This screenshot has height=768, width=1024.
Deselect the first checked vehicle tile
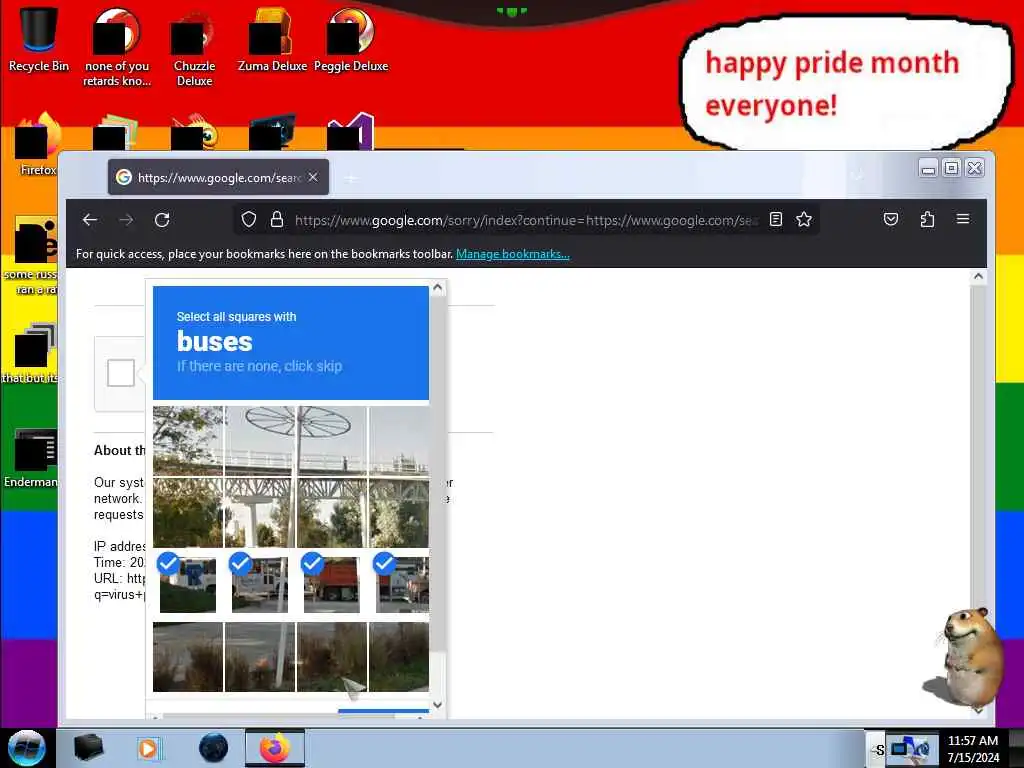[x=188, y=584]
